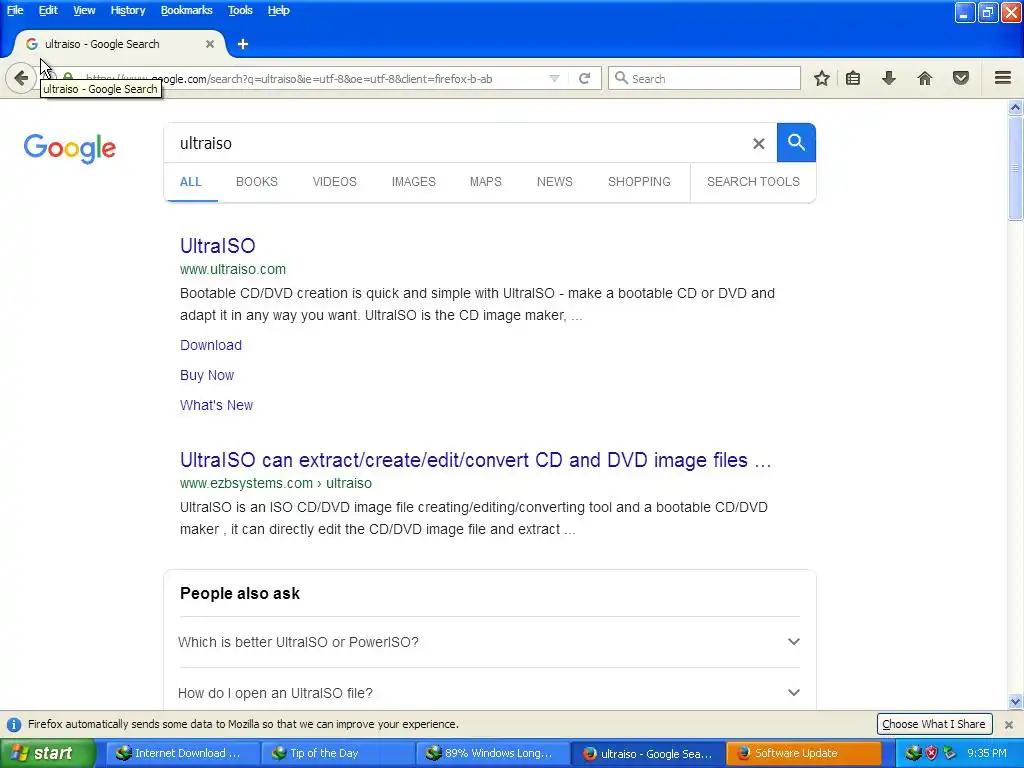Dismiss the Firefox data notification bar

(x=1008, y=724)
